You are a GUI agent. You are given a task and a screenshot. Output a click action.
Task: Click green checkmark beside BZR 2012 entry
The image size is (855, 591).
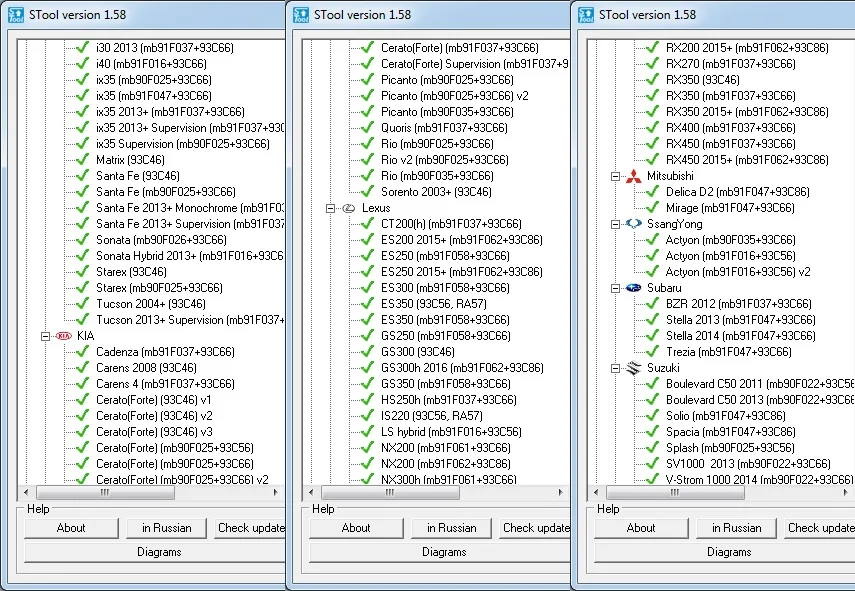(653, 304)
